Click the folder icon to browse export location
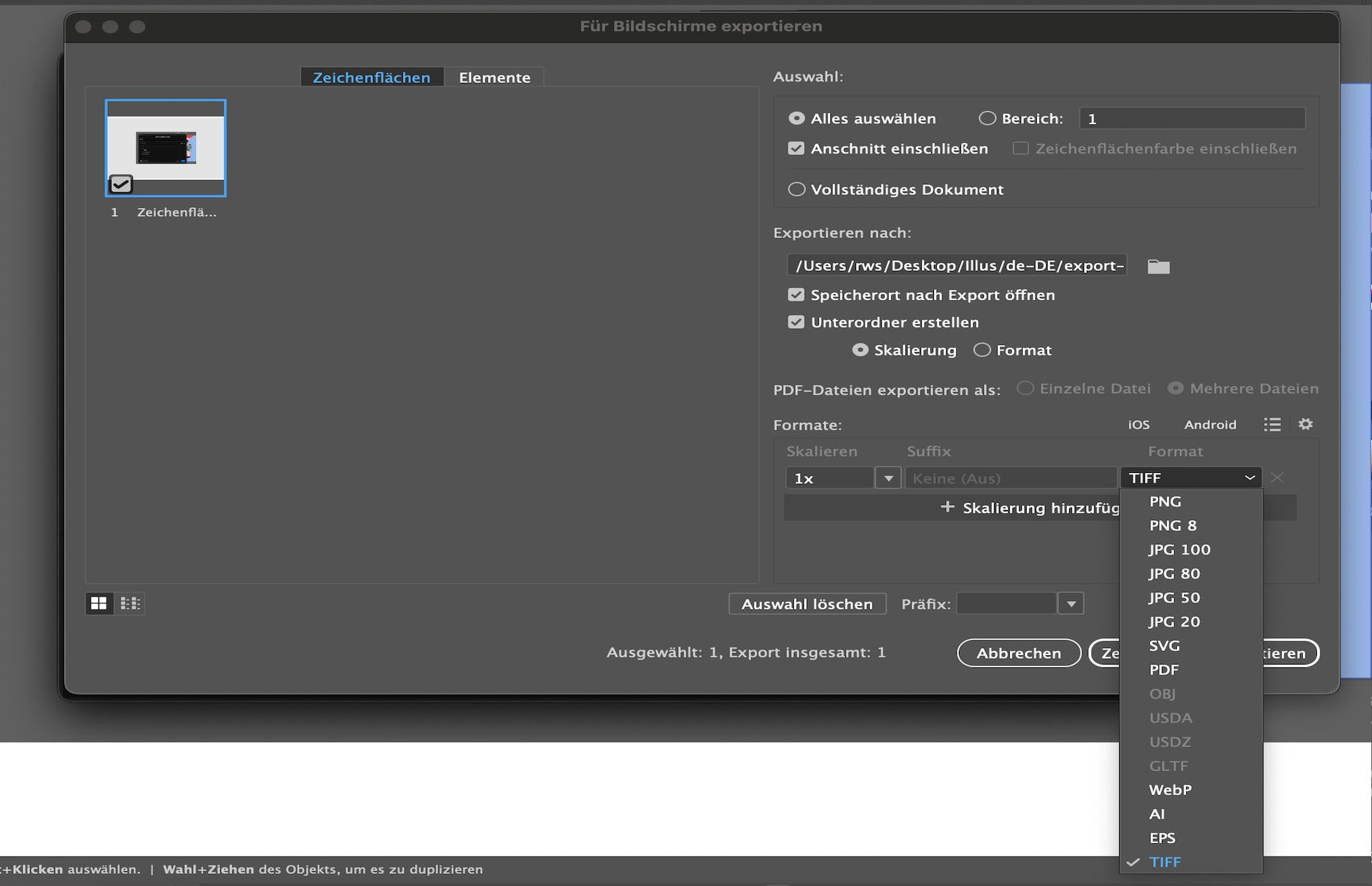The height and width of the screenshot is (886, 1372). (x=1158, y=267)
